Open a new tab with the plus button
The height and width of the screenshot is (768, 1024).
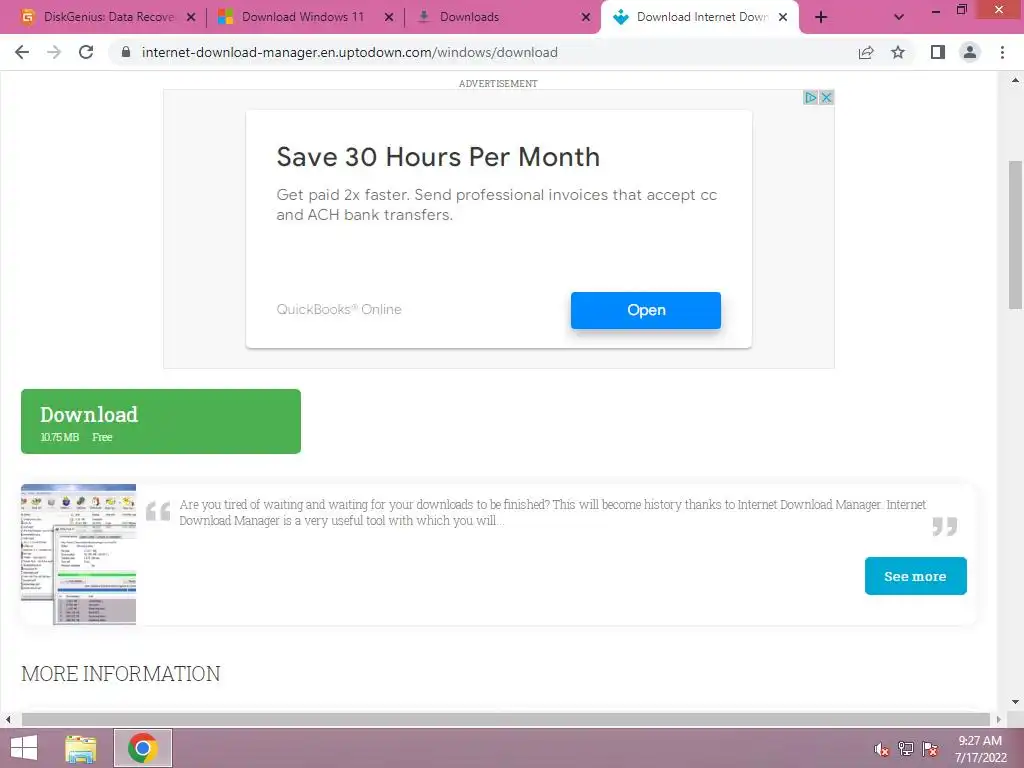(821, 17)
